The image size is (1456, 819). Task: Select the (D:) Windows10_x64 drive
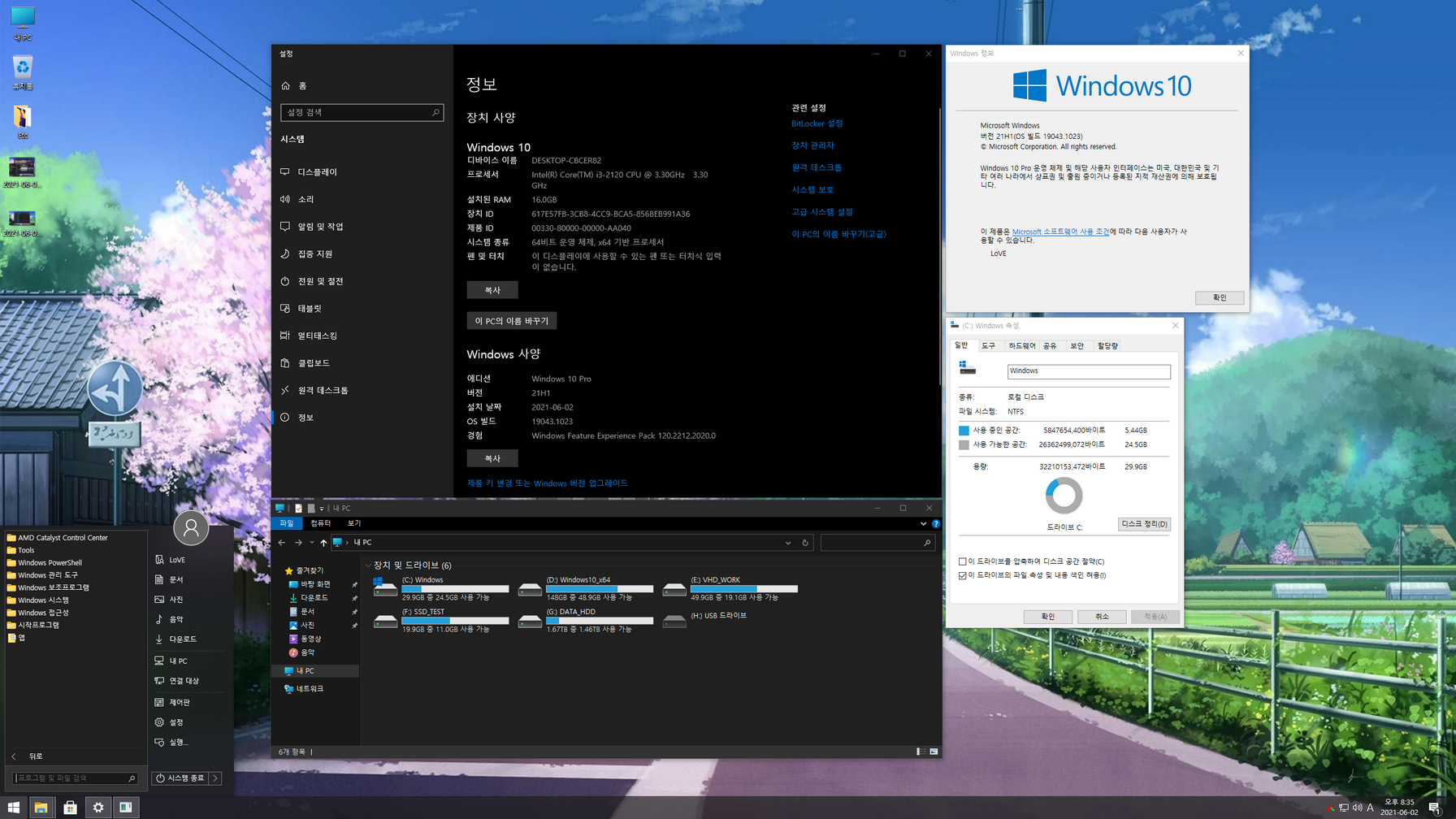586,589
